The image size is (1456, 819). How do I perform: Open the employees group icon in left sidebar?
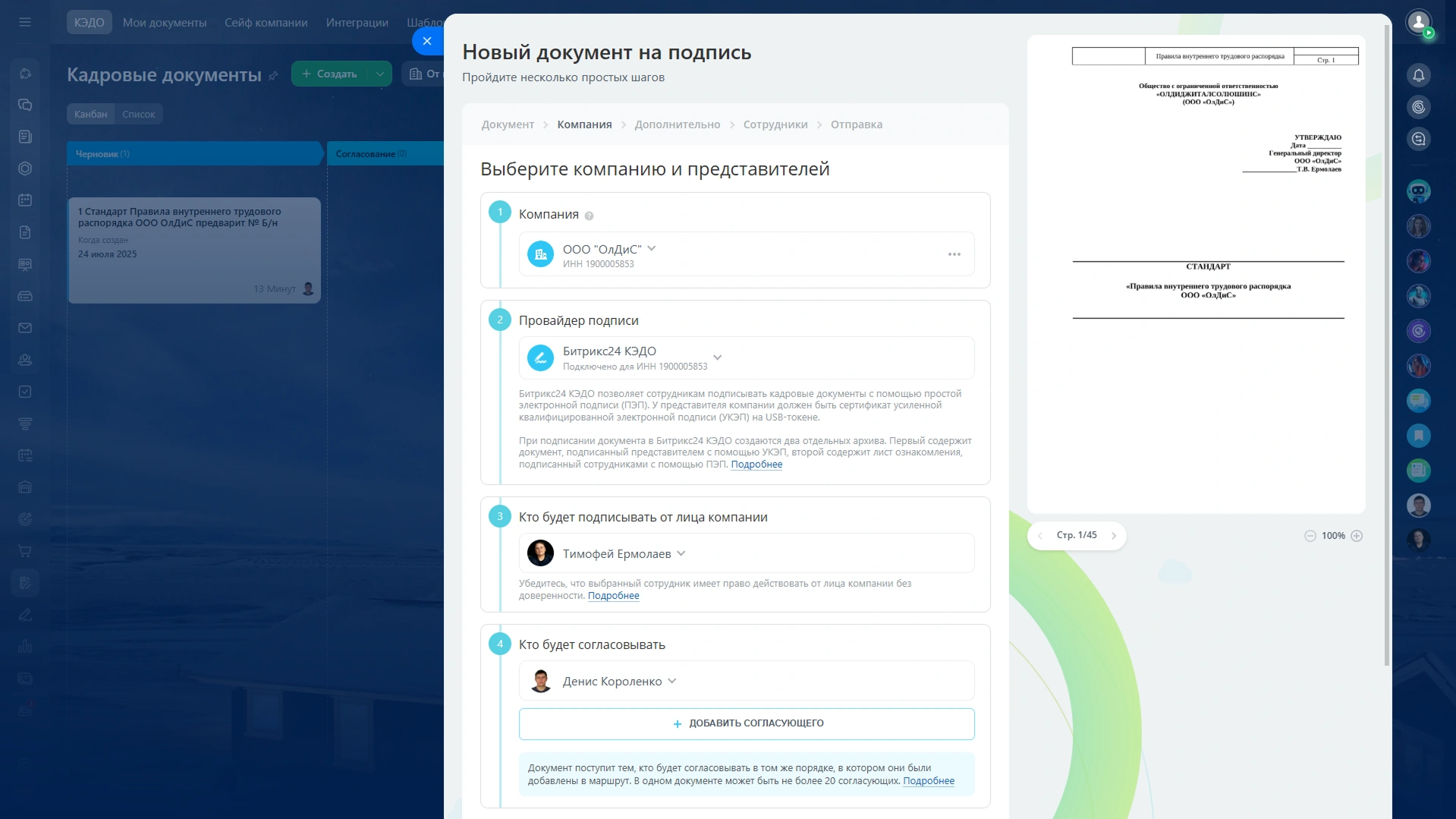[25, 360]
